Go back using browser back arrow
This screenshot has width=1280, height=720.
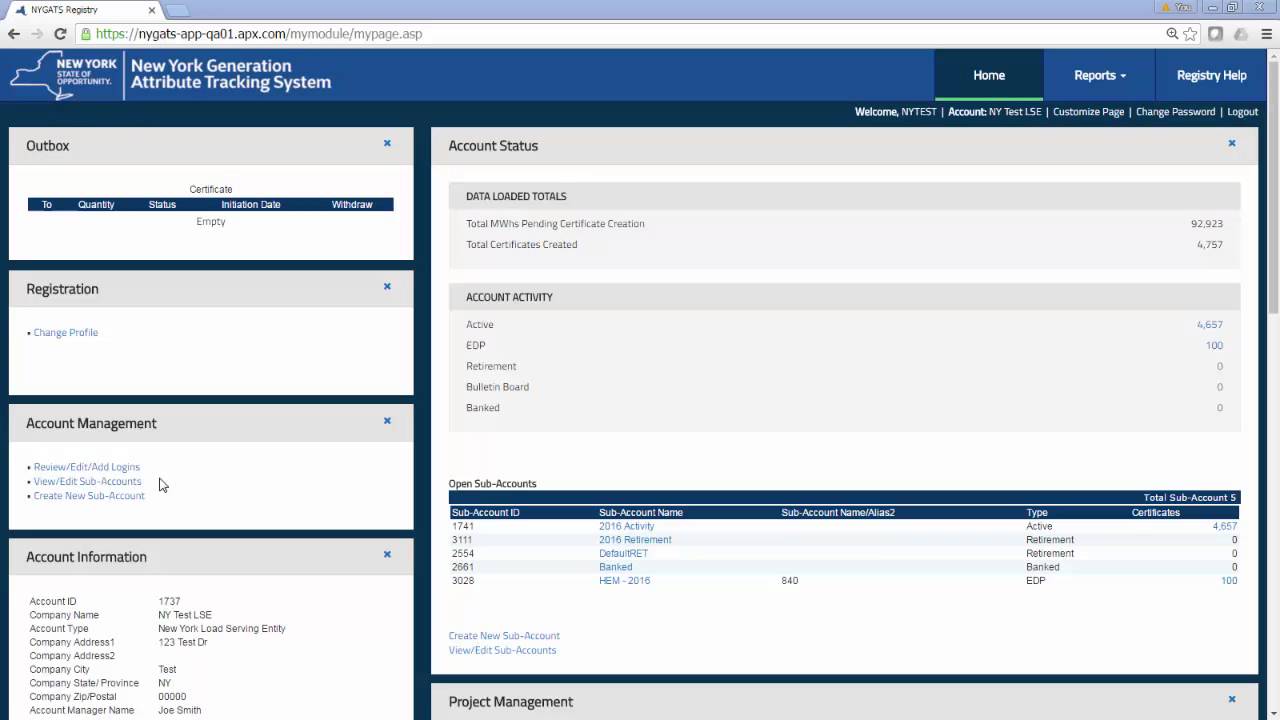pyautogui.click(x=14, y=34)
